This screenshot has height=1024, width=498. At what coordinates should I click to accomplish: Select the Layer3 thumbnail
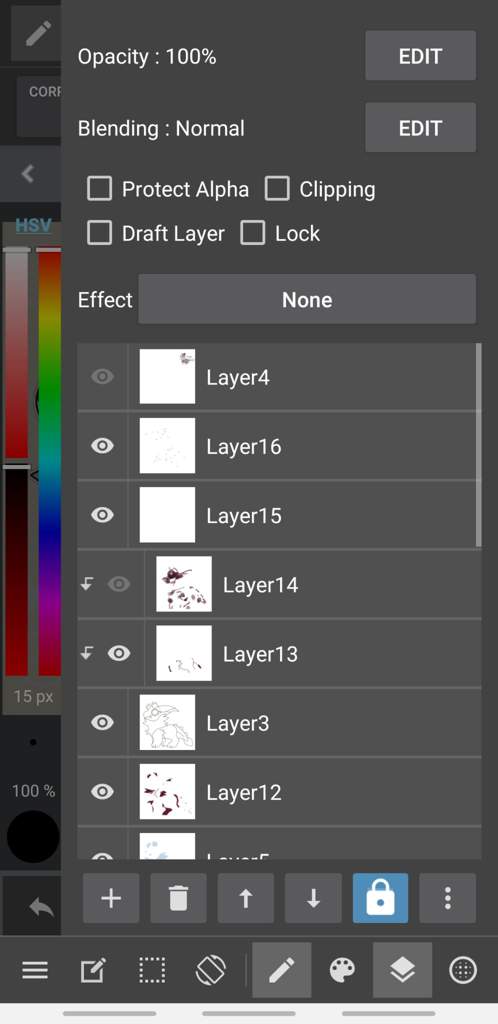(167, 722)
